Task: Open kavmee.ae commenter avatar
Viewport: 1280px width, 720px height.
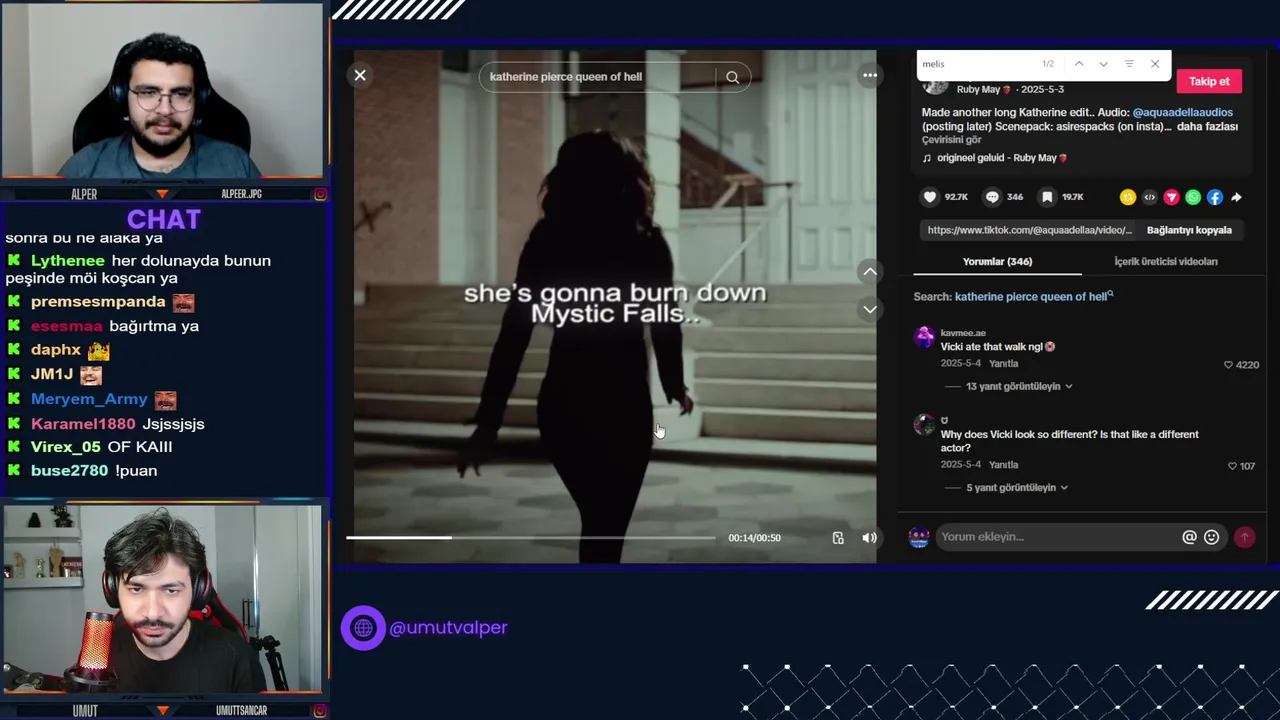Action: (924, 337)
